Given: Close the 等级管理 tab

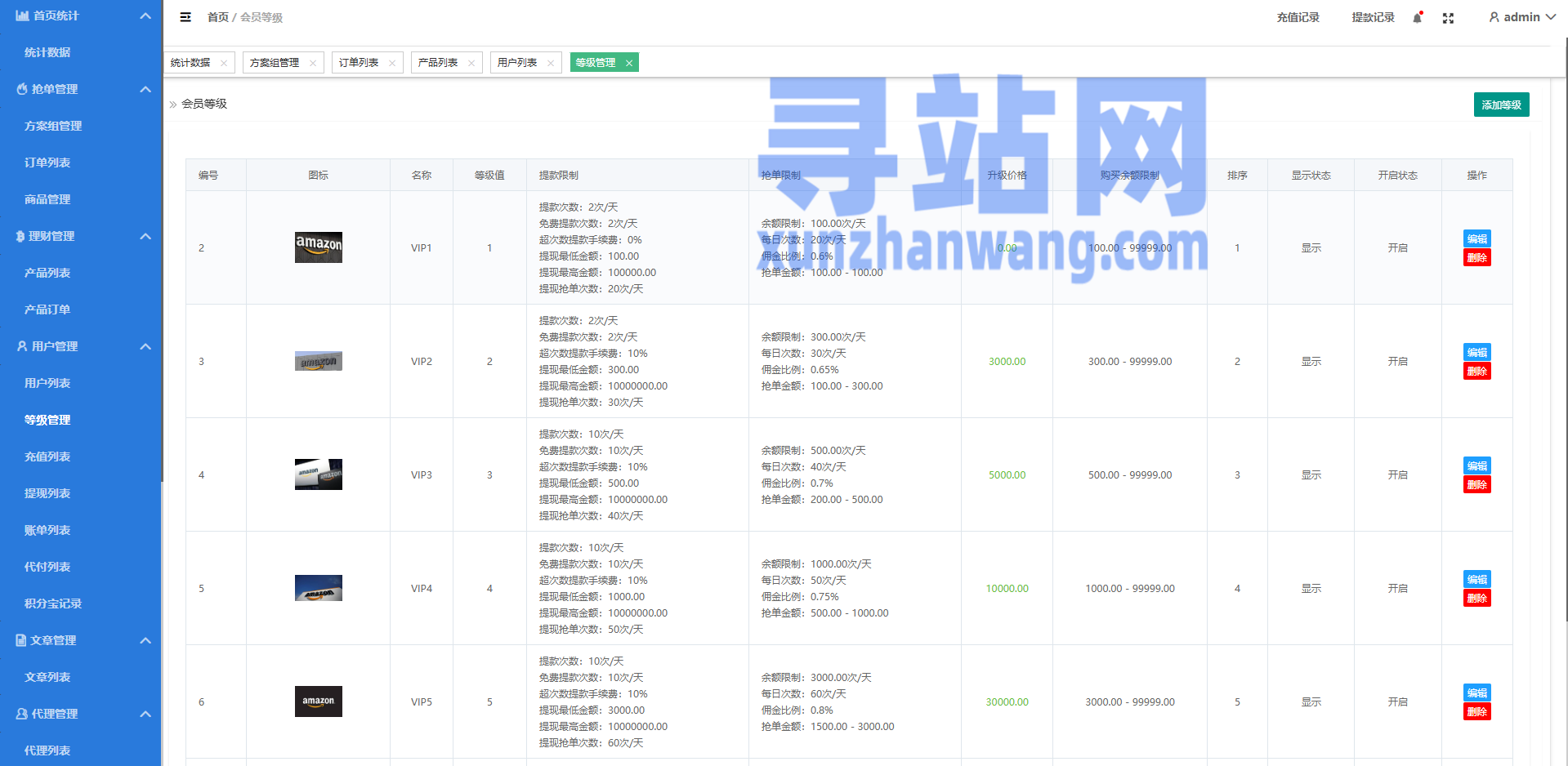Looking at the screenshot, I should click(629, 63).
